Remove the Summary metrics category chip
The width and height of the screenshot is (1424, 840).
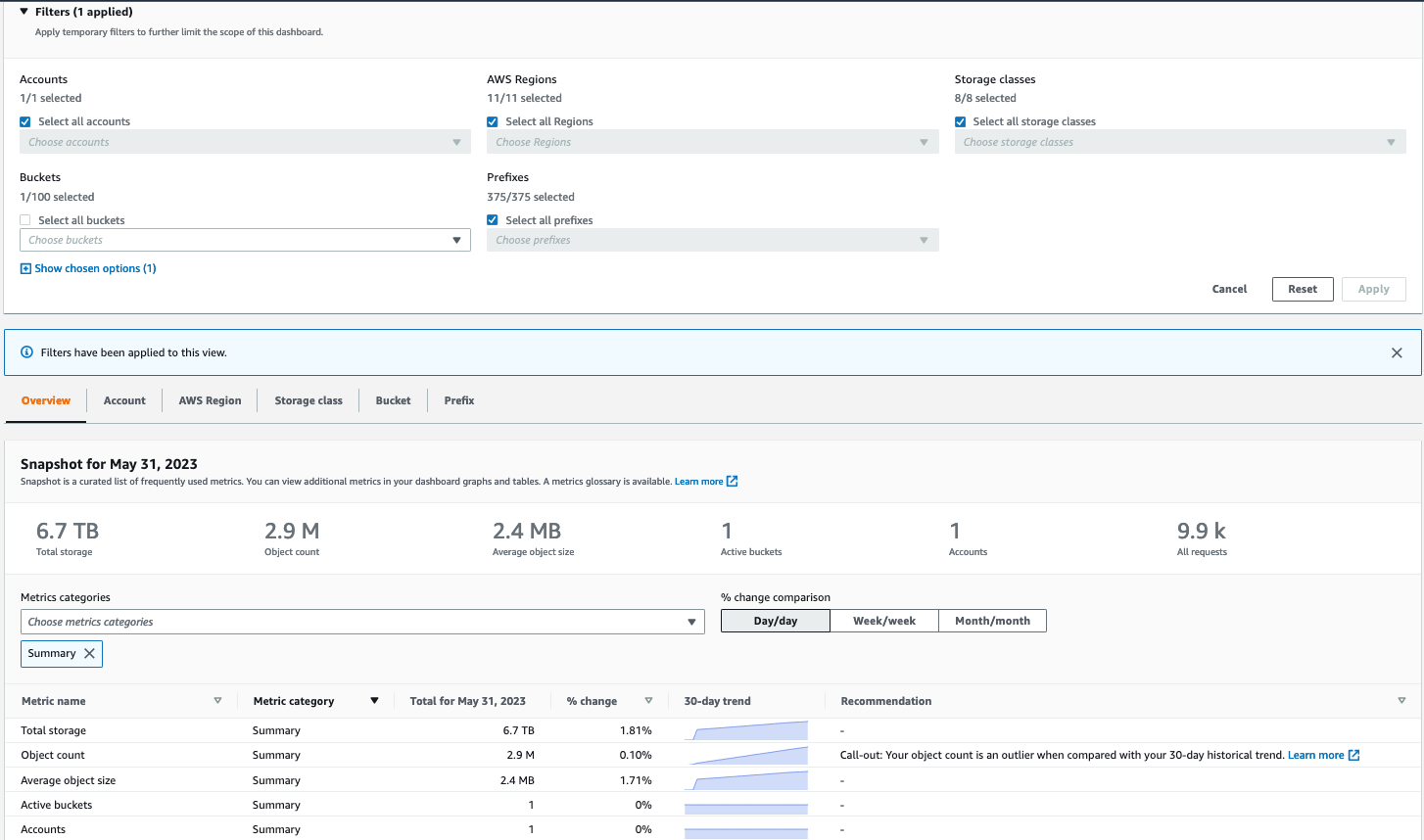point(88,653)
